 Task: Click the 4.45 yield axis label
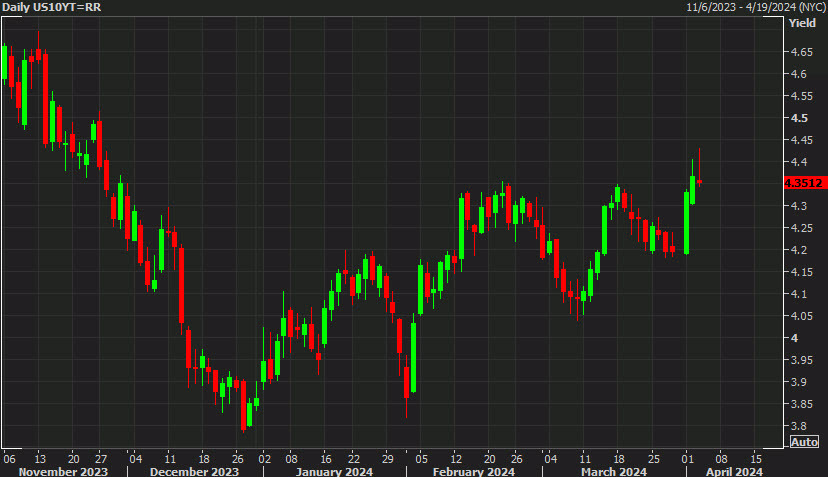(x=802, y=140)
